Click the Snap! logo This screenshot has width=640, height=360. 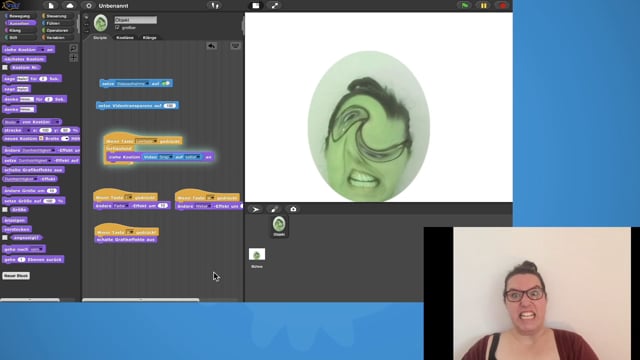tap(10, 5)
